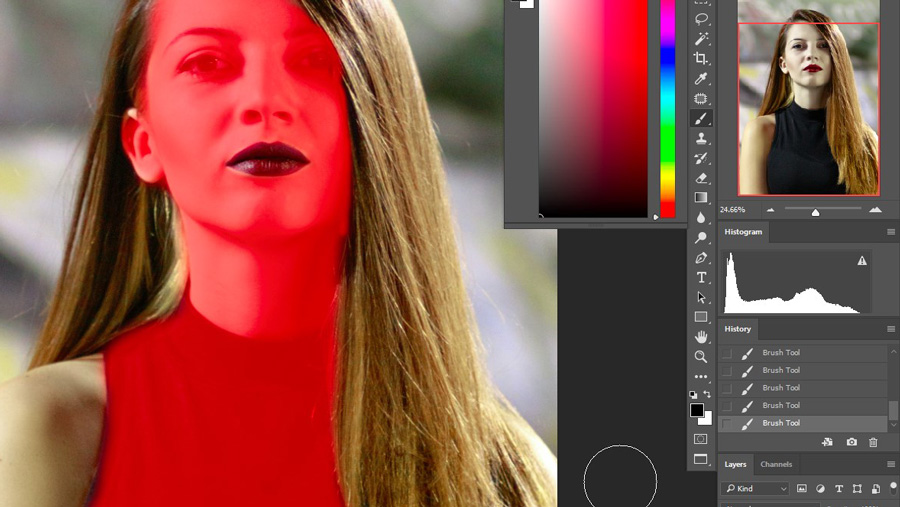Filter layers for shape layers
Screen dimensions: 900x507
(x=857, y=489)
